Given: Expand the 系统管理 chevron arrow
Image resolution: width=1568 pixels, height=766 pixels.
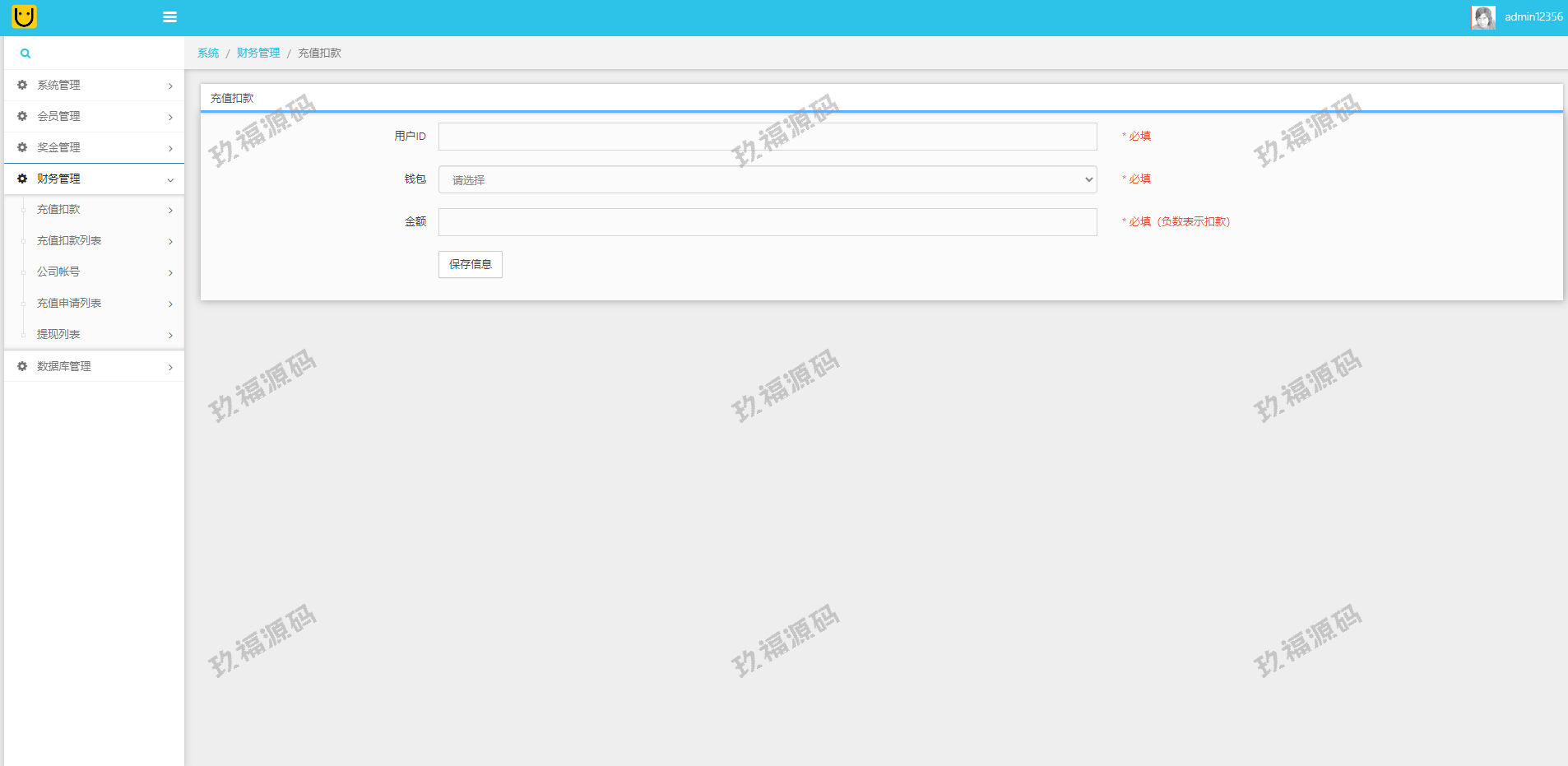Looking at the screenshot, I should click(x=170, y=86).
